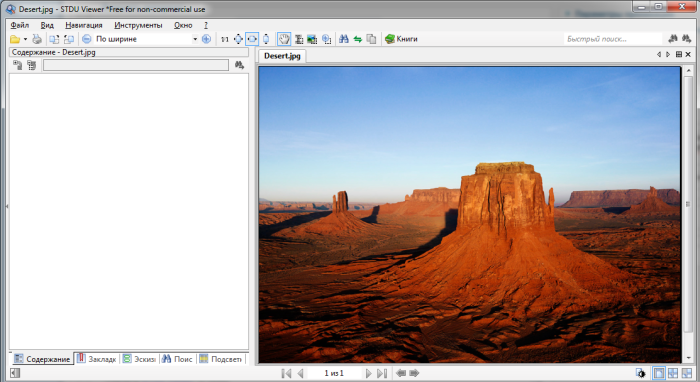Collapse side panel via splitter arrow

[x=7, y=206]
